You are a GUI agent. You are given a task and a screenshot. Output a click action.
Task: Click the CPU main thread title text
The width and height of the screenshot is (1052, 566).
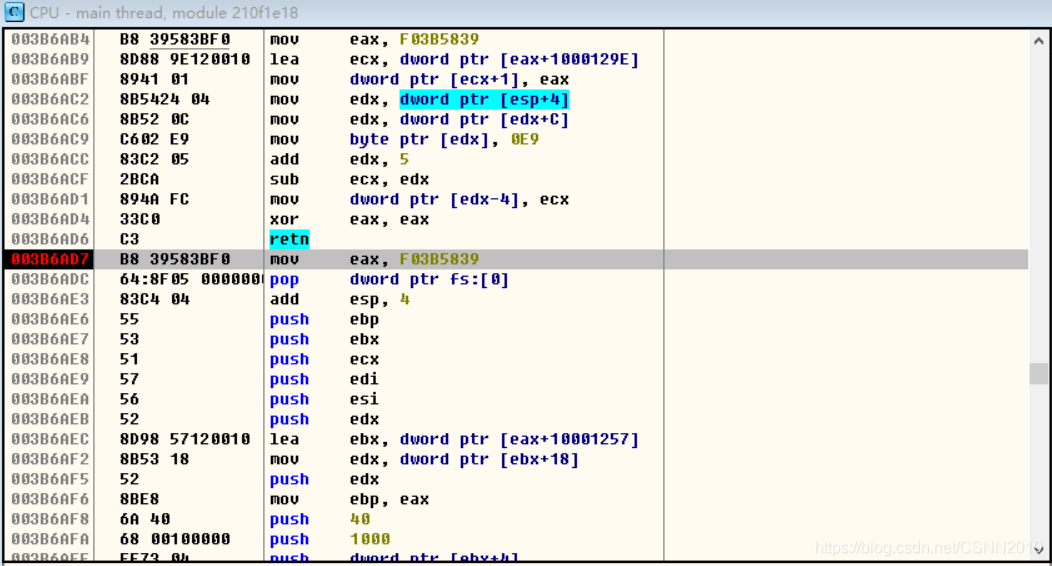pyautogui.click(x=164, y=12)
